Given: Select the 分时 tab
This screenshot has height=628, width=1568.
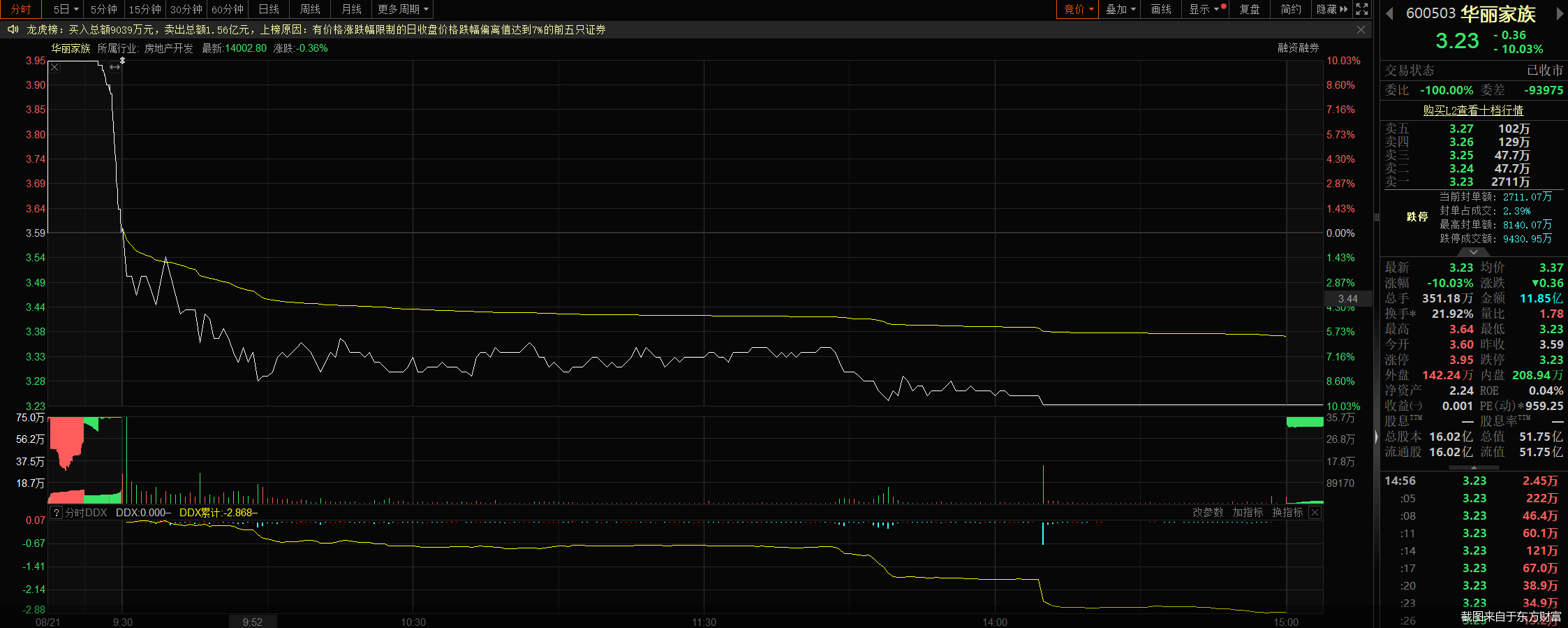Looking at the screenshot, I should point(21,9).
